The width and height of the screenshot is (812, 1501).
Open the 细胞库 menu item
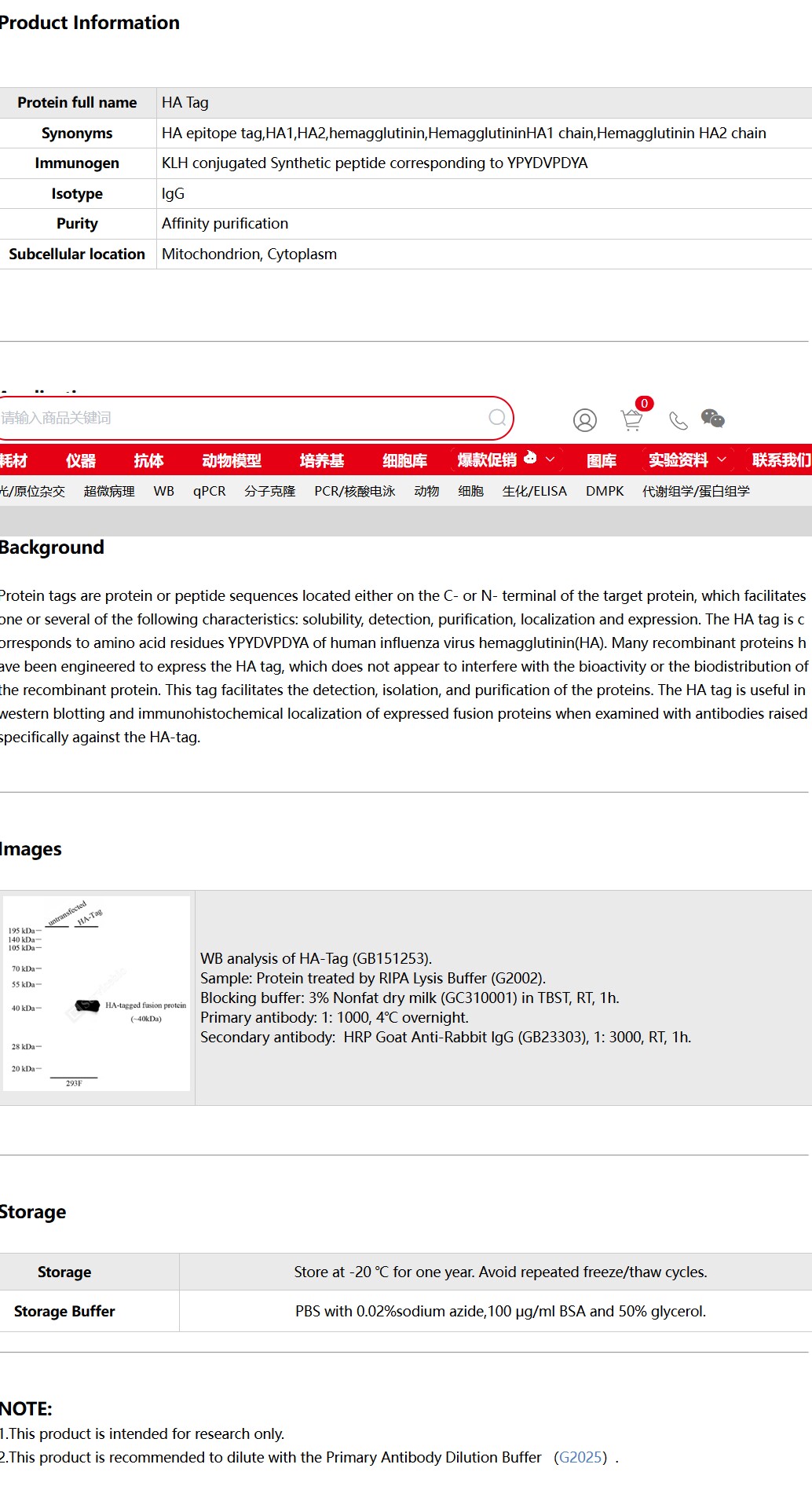pyautogui.click(x=405, y=460)
